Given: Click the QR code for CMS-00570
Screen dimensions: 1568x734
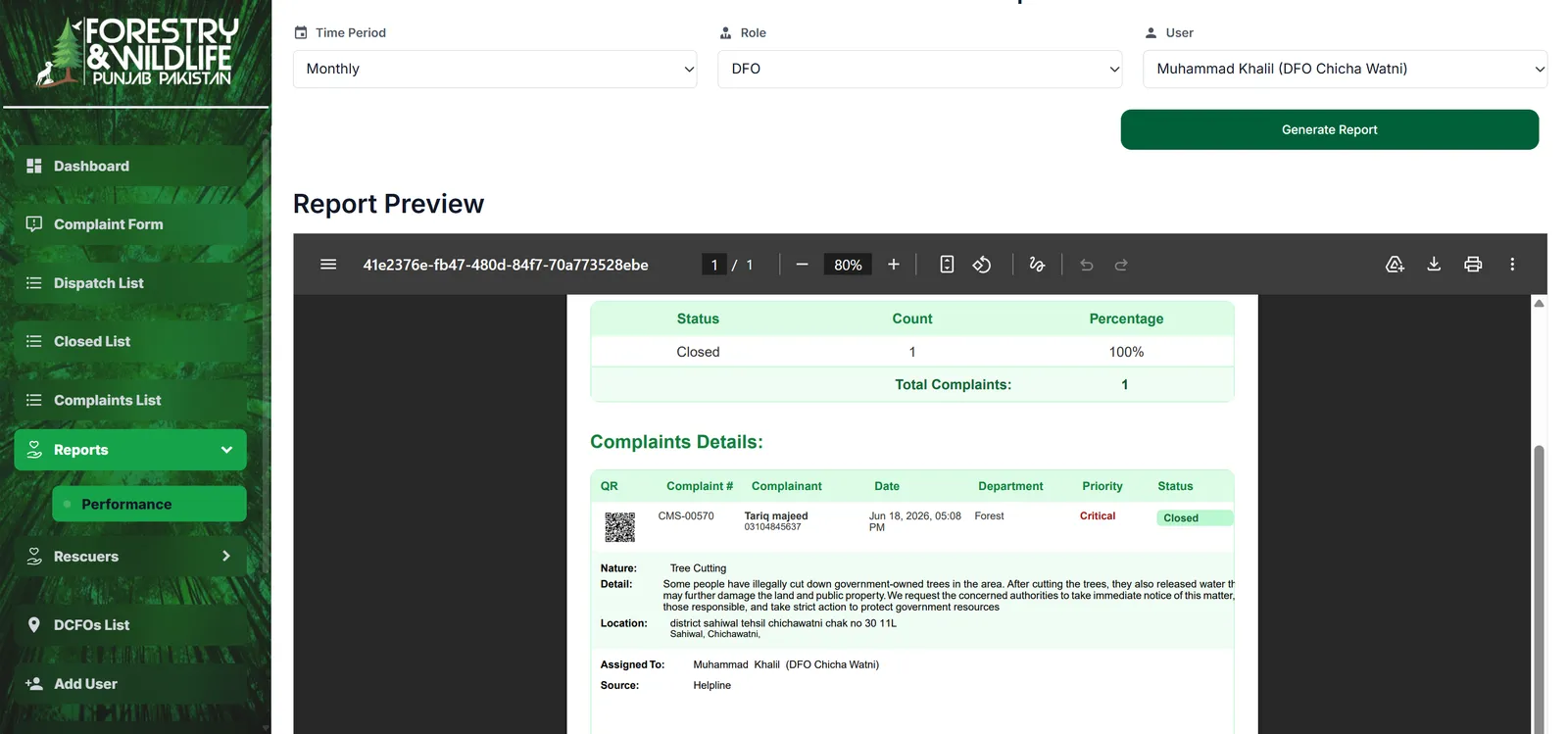Looking at the screenshot, I should tap(619, 527).
